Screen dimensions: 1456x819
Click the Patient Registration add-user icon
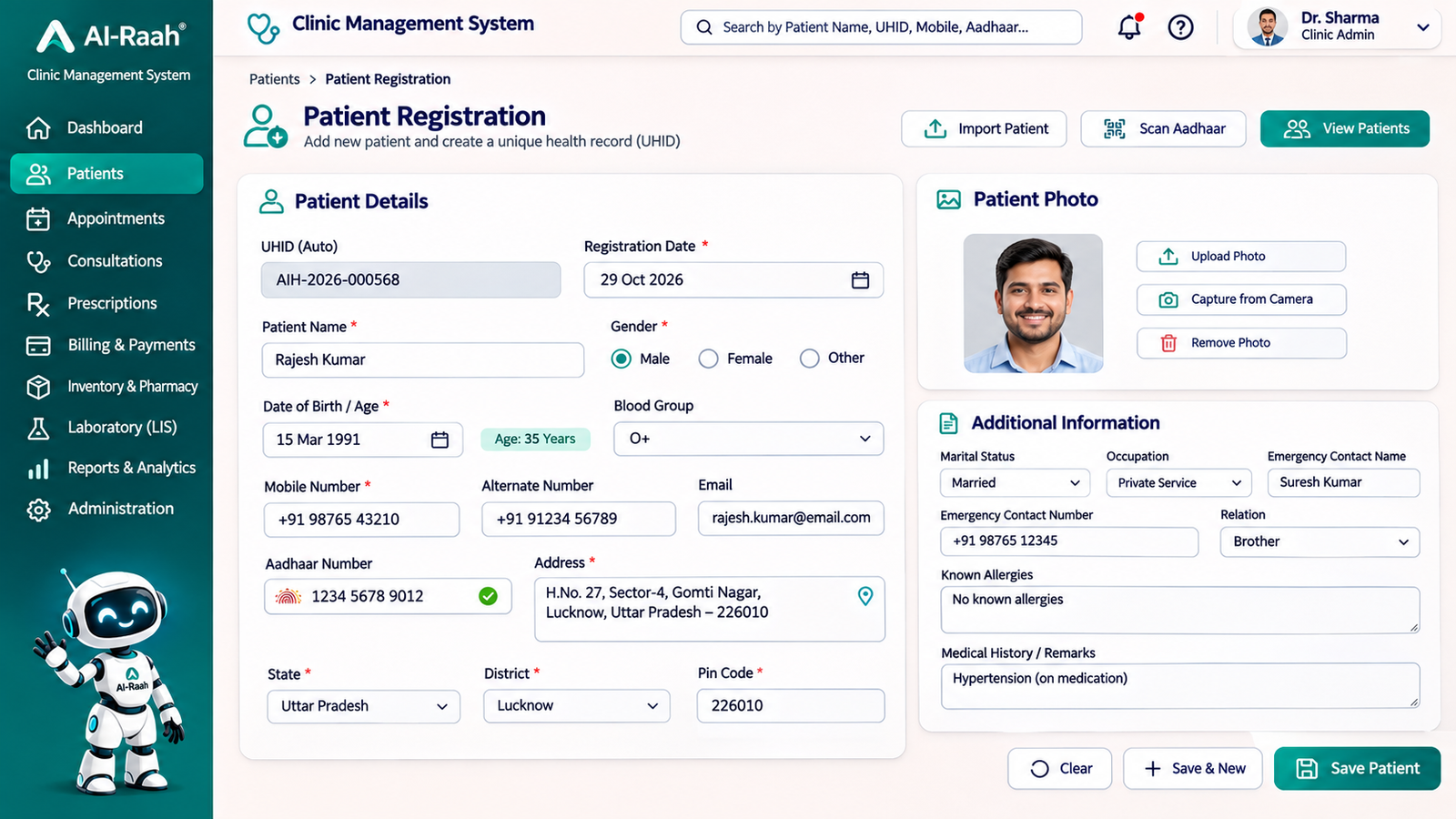[x=266, y=126]
